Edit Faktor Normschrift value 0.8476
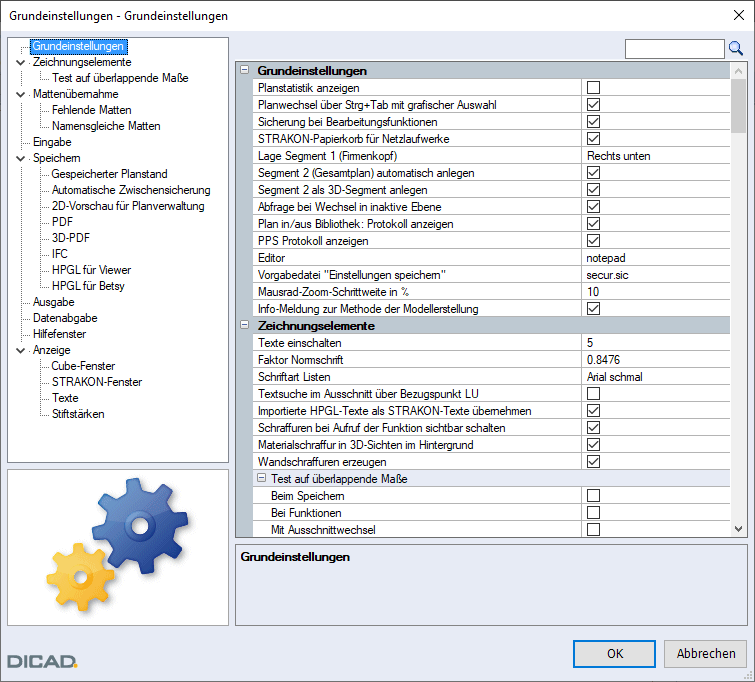 point(655,359)
